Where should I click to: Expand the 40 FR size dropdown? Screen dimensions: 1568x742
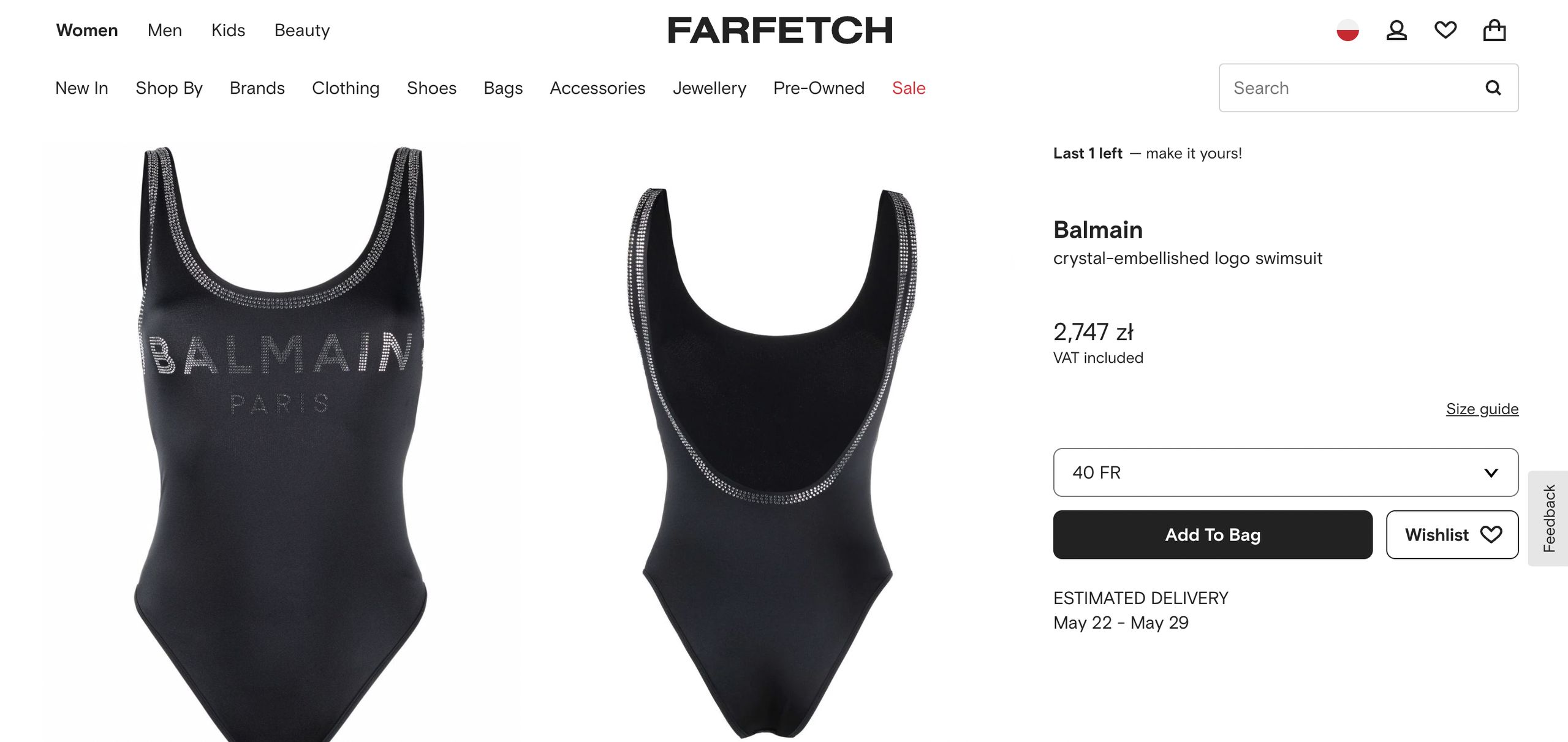point(1286,472)
